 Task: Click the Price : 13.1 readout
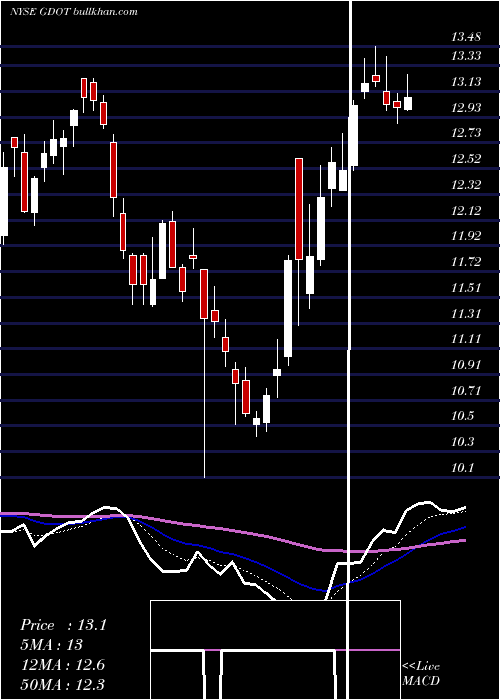63,625
